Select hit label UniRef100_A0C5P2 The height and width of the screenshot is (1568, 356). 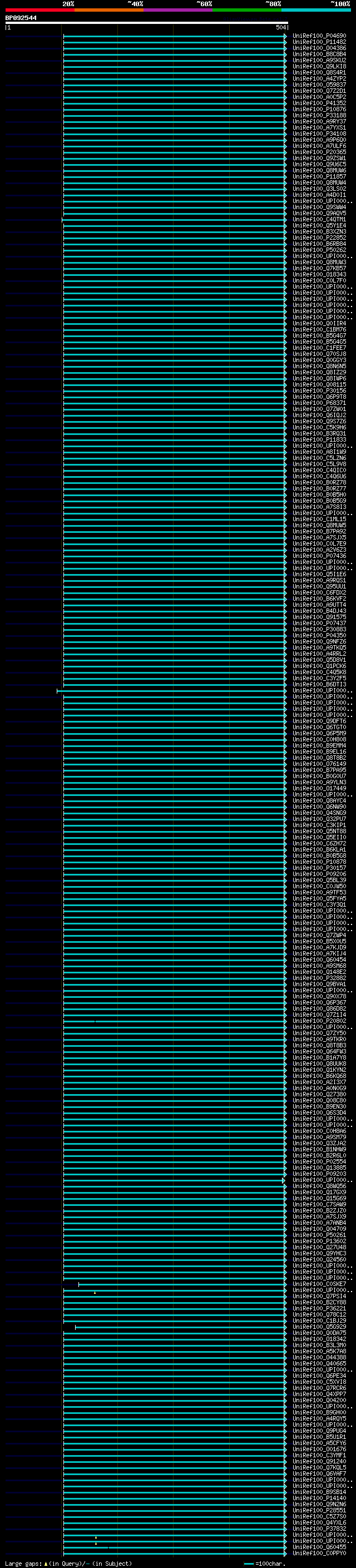(x=319, y=97)
